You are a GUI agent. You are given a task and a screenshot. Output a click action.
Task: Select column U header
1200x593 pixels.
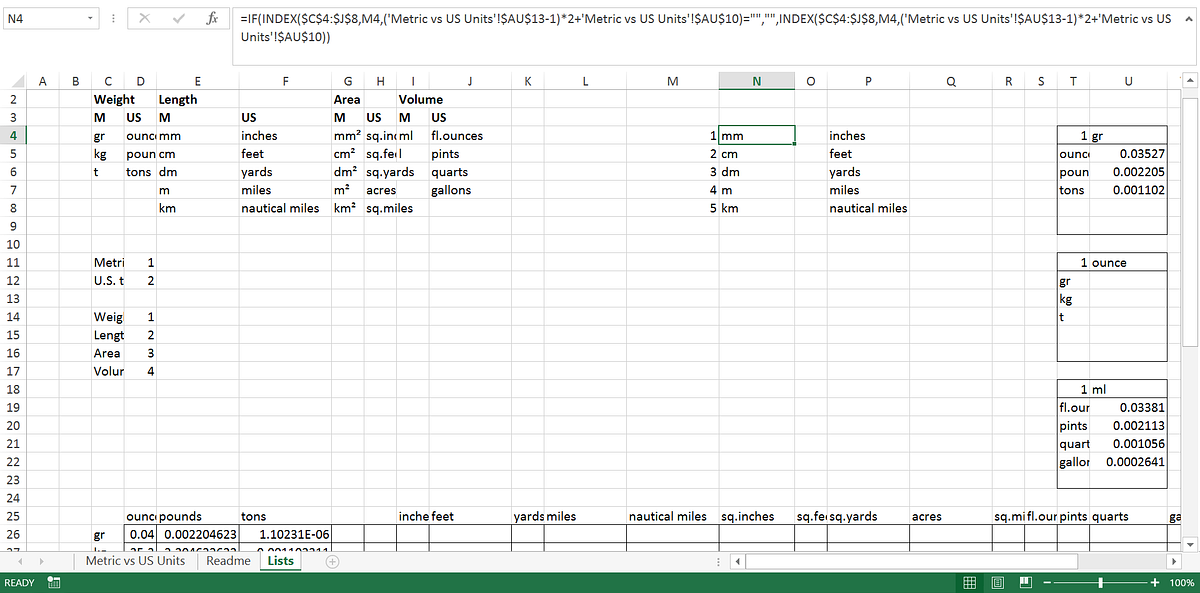[1128, 82]
